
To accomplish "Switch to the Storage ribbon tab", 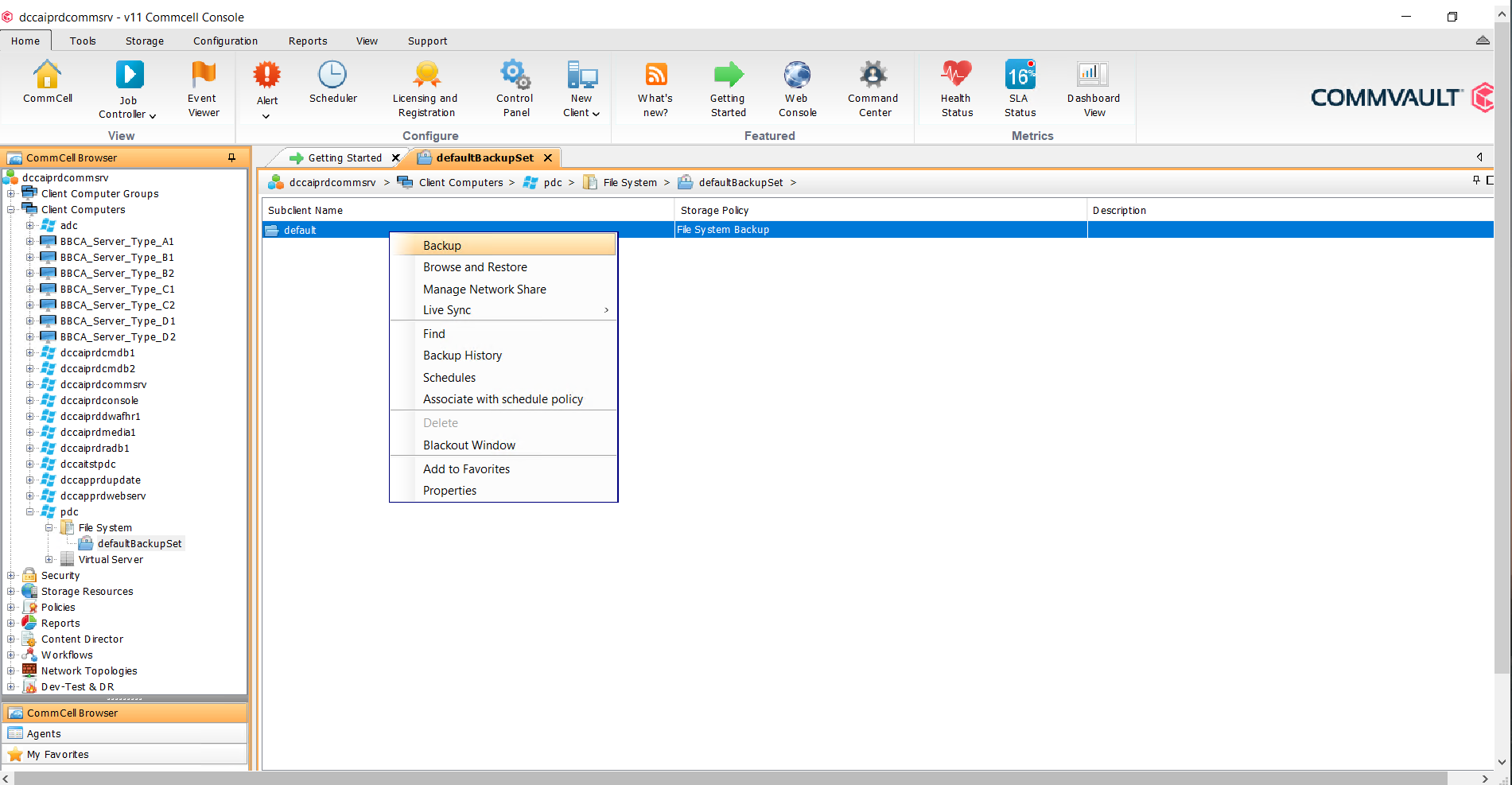I will [x=144, y=41].
